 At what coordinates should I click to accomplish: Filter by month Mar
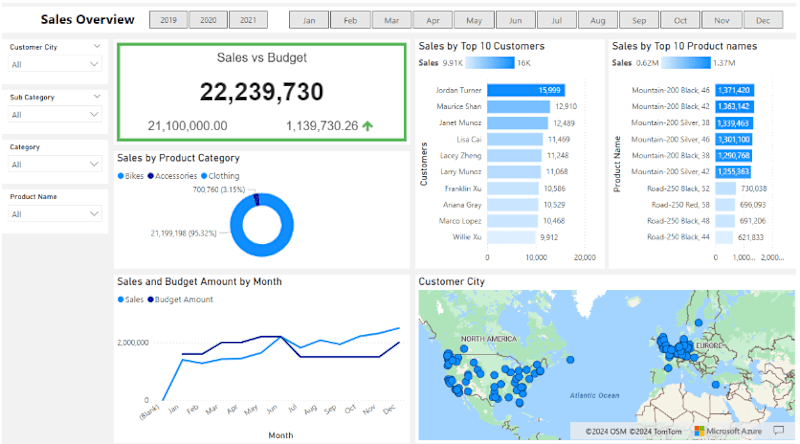tap(391, 20)
